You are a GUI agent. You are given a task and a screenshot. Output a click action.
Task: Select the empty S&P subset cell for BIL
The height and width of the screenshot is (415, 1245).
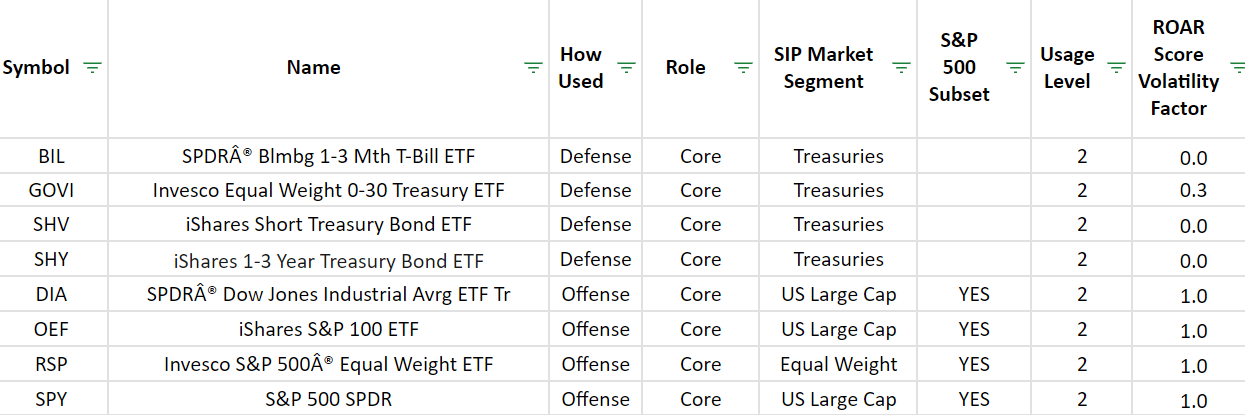point(974,156)
